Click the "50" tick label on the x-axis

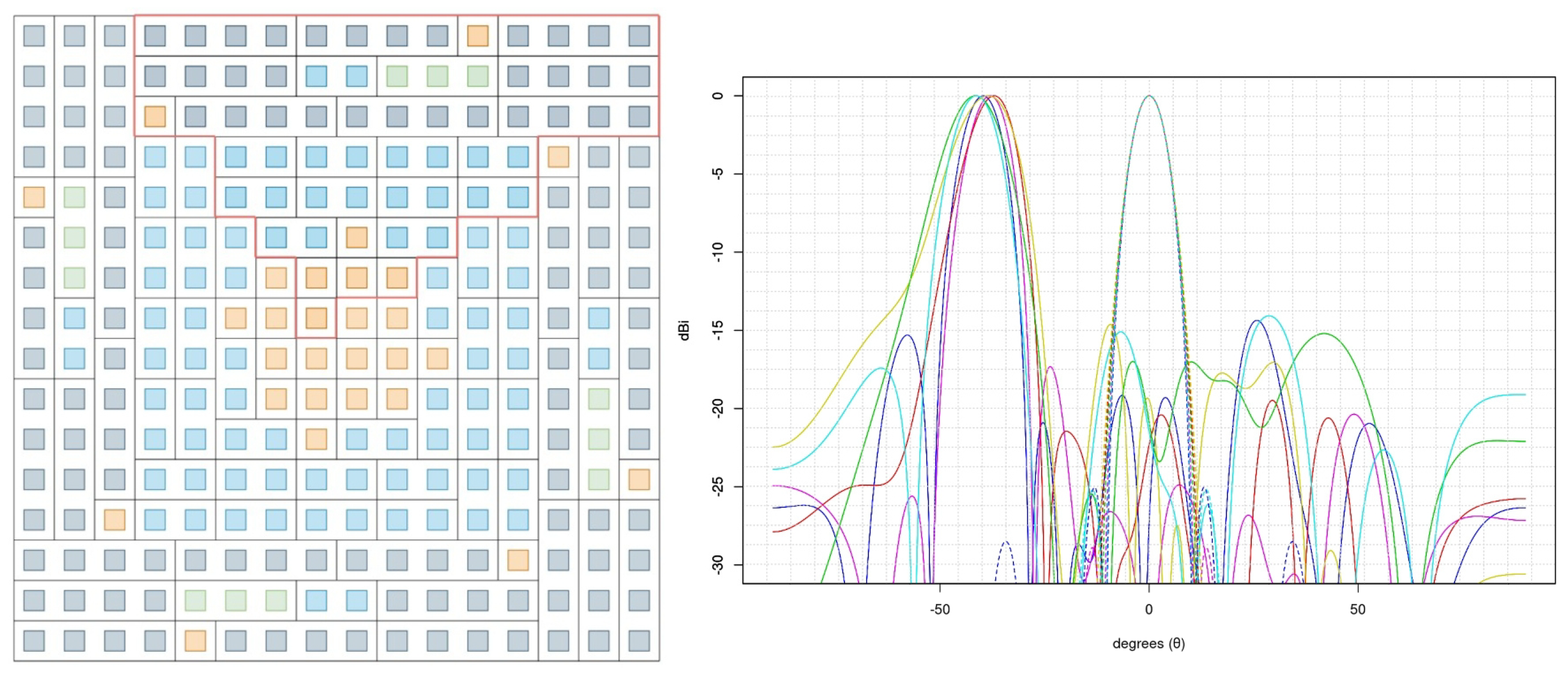click(x=1357, y=610)
